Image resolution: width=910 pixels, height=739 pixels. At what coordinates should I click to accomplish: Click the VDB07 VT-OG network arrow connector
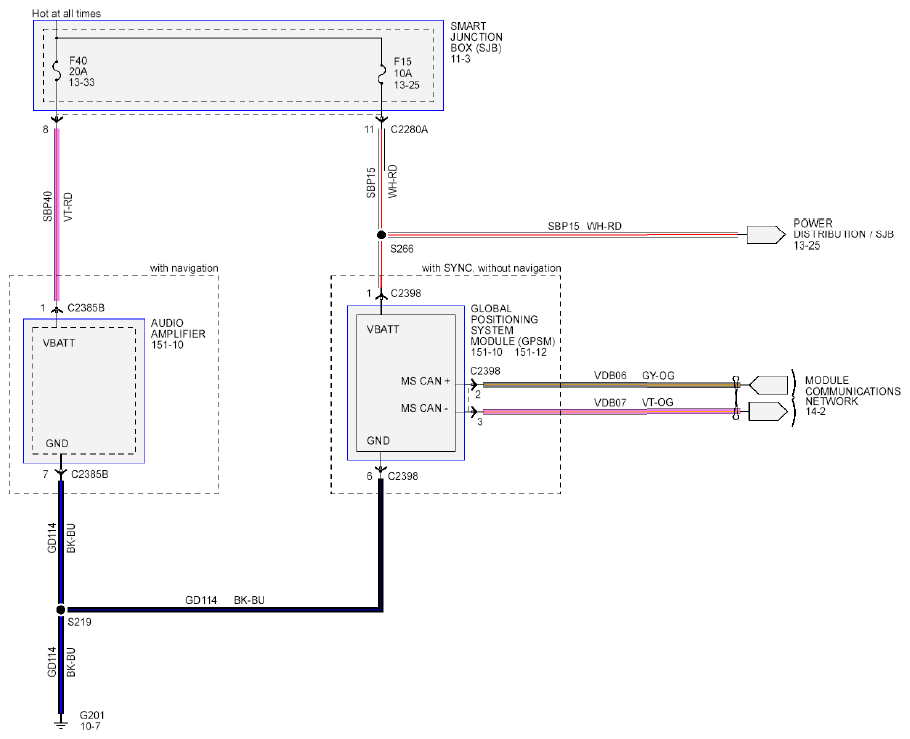pos(768,412)
